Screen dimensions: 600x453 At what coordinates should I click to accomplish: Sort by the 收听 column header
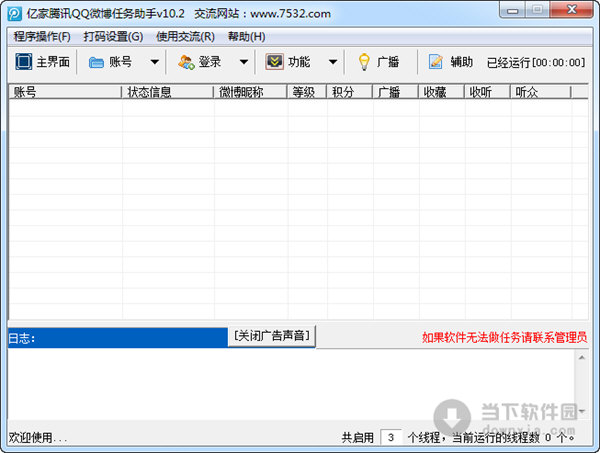point(488,92)
